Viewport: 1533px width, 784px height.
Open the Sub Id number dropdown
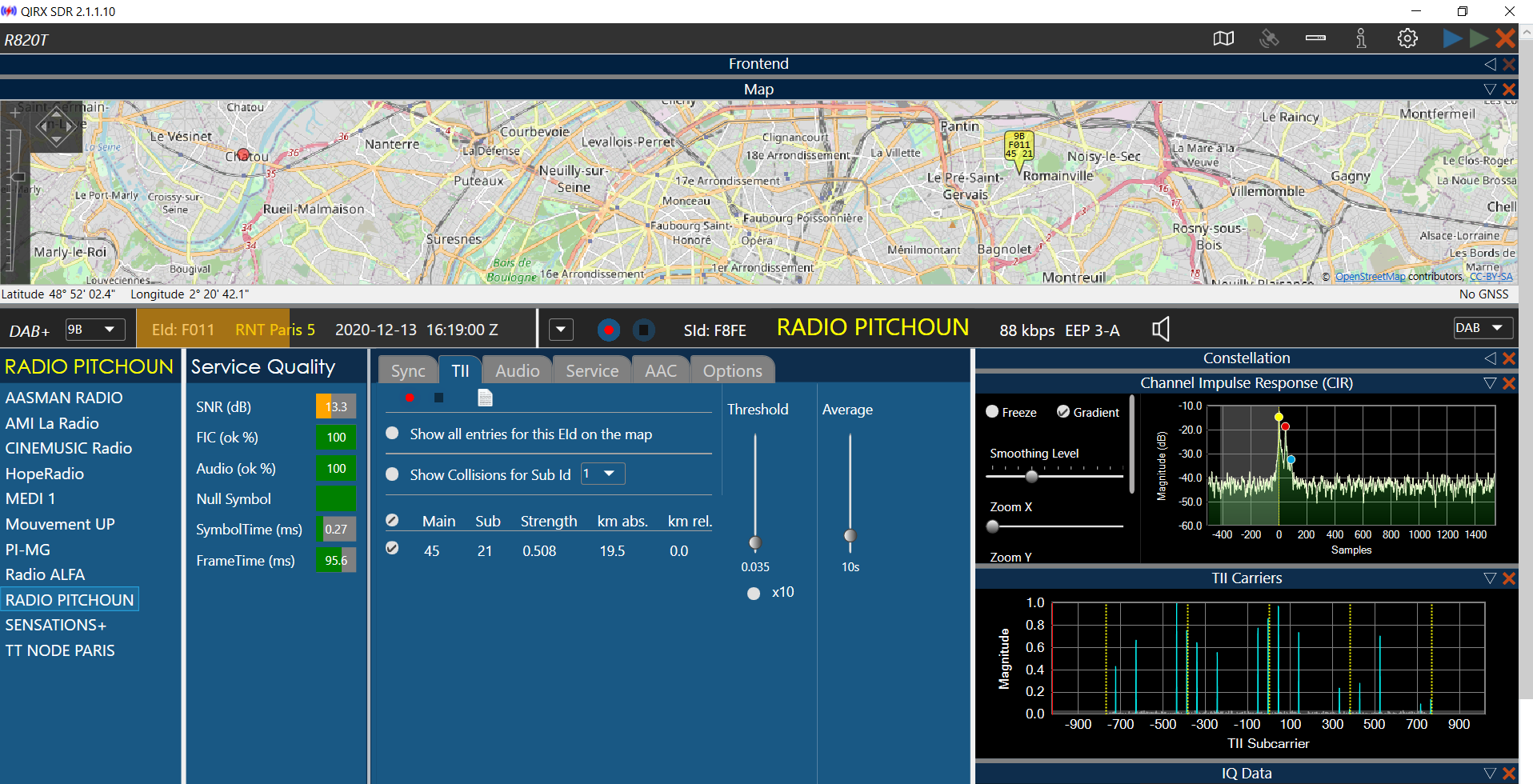602,474
